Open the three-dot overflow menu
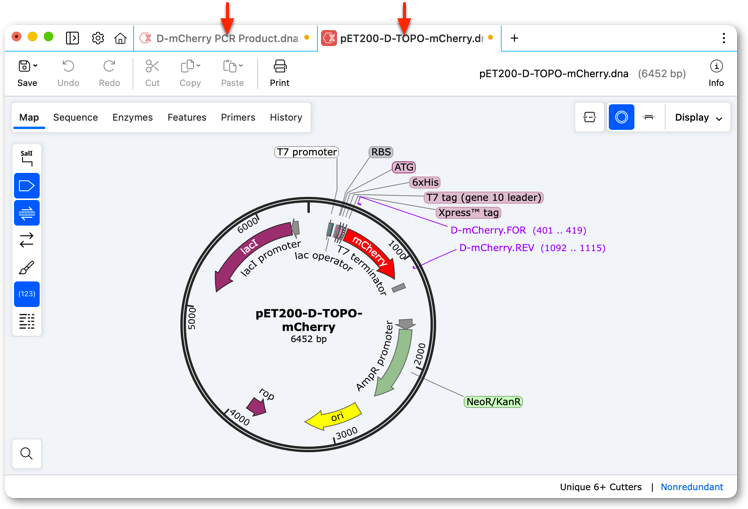The width and height of the screenshot is (748, 509). (724, 38)
